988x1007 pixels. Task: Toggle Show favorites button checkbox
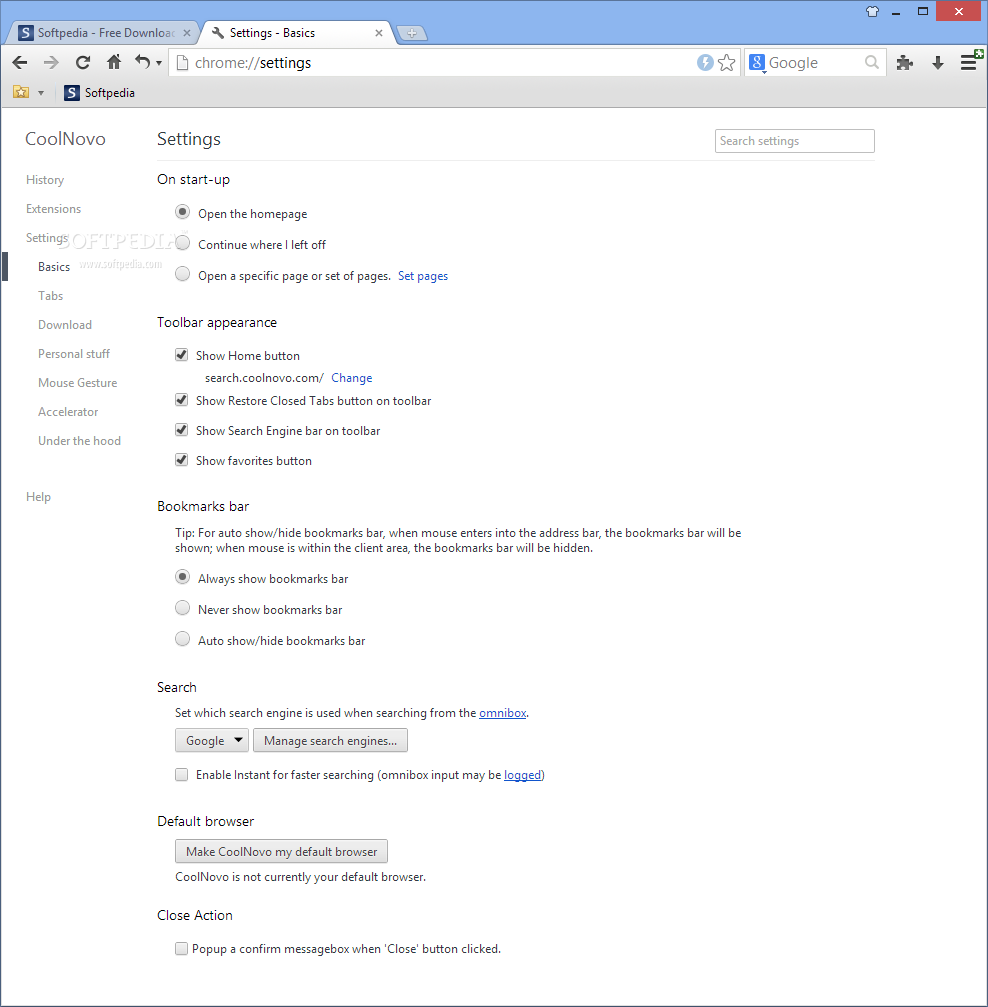pos(182,460)
